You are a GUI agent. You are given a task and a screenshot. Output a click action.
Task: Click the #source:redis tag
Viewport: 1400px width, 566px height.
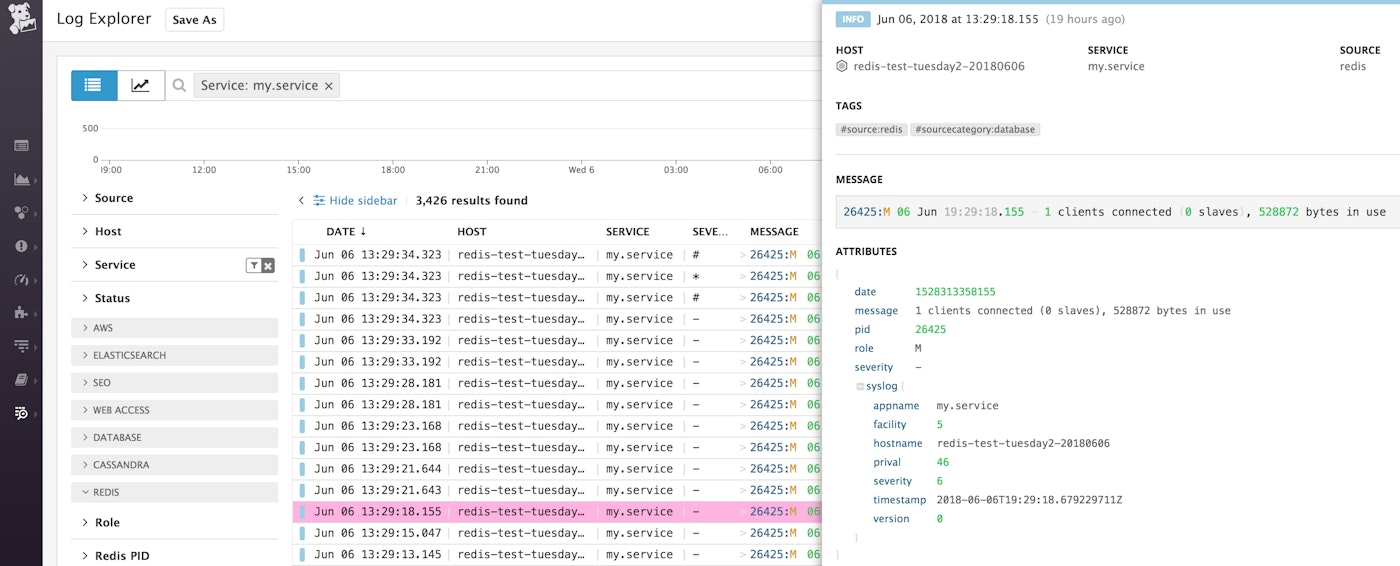pos(871,129)
